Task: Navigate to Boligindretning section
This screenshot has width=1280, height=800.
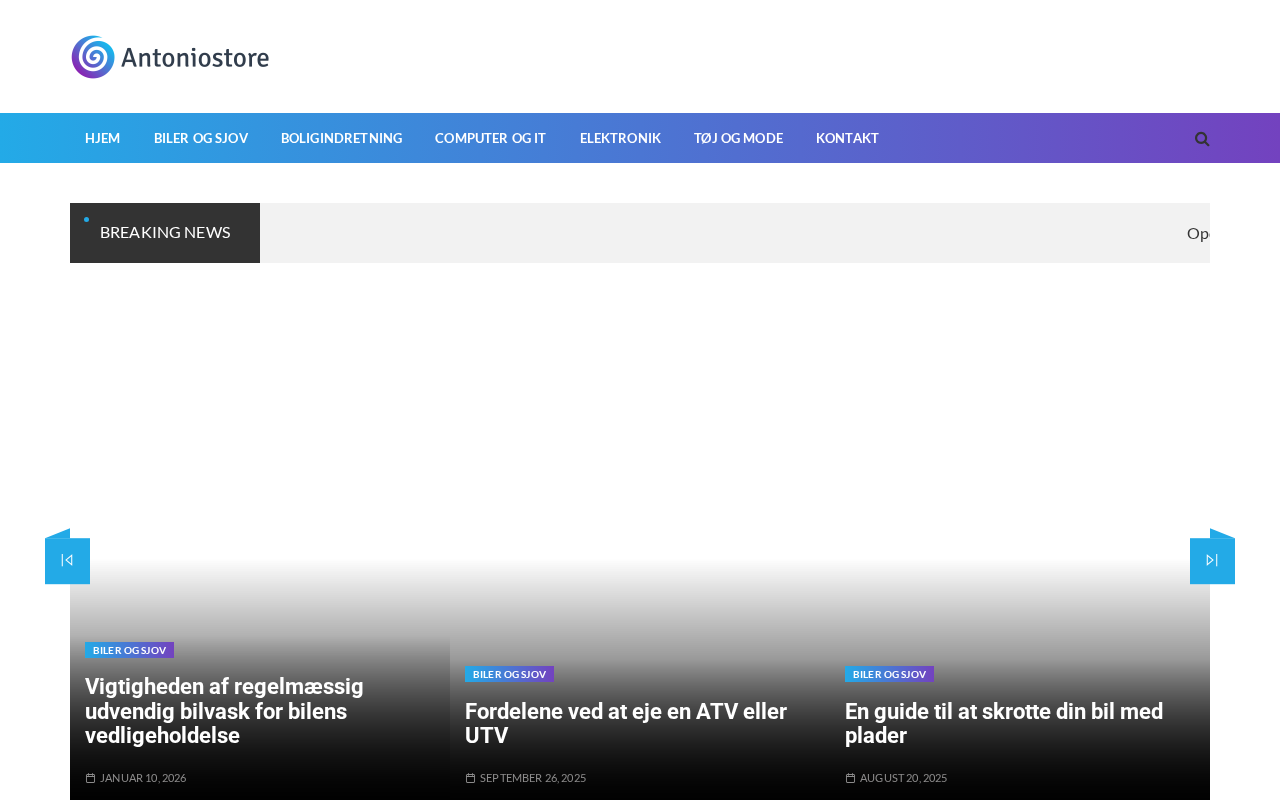Action: pos(341,138)
